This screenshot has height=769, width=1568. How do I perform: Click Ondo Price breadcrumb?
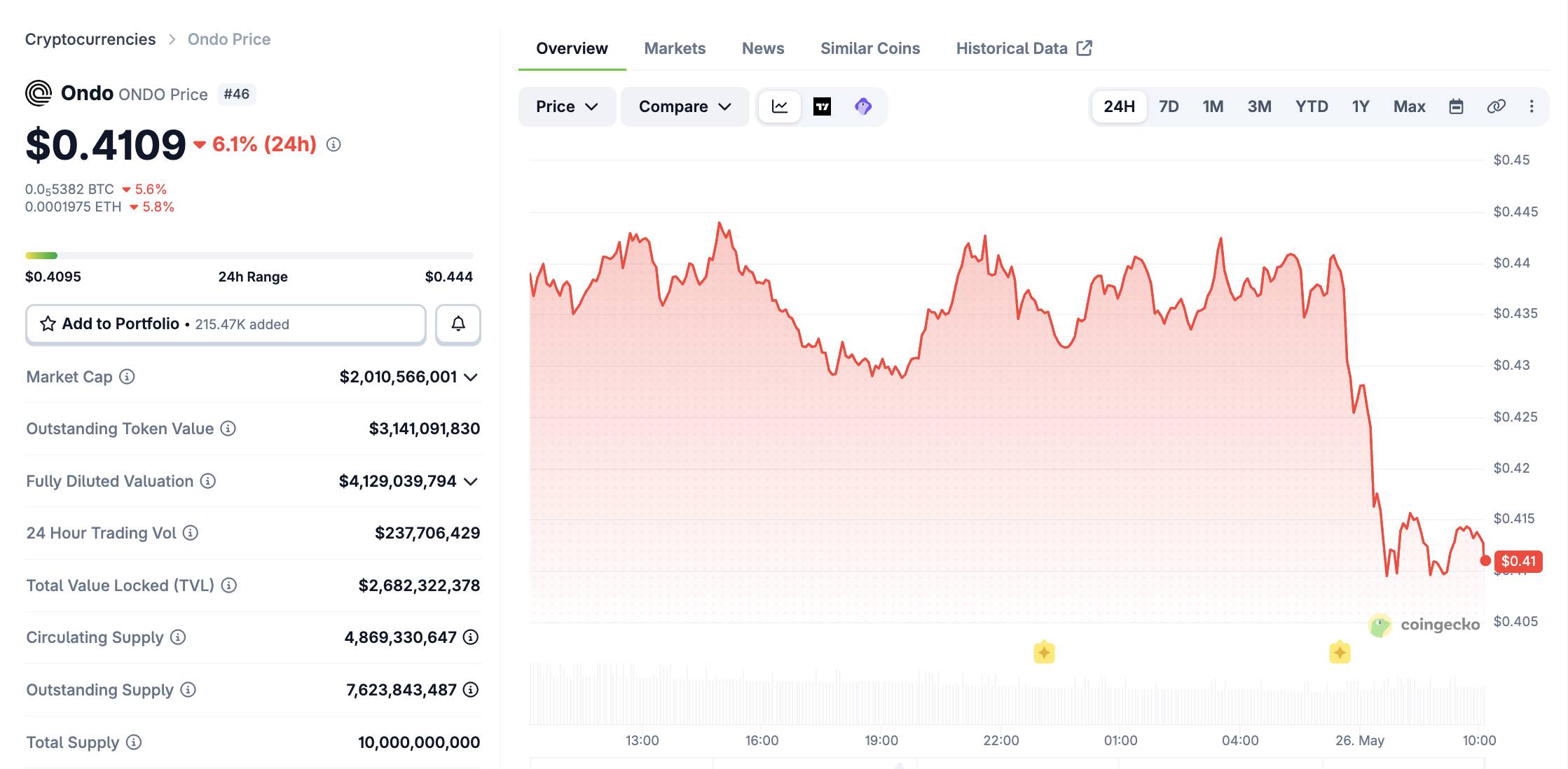(x=229, y=39)
